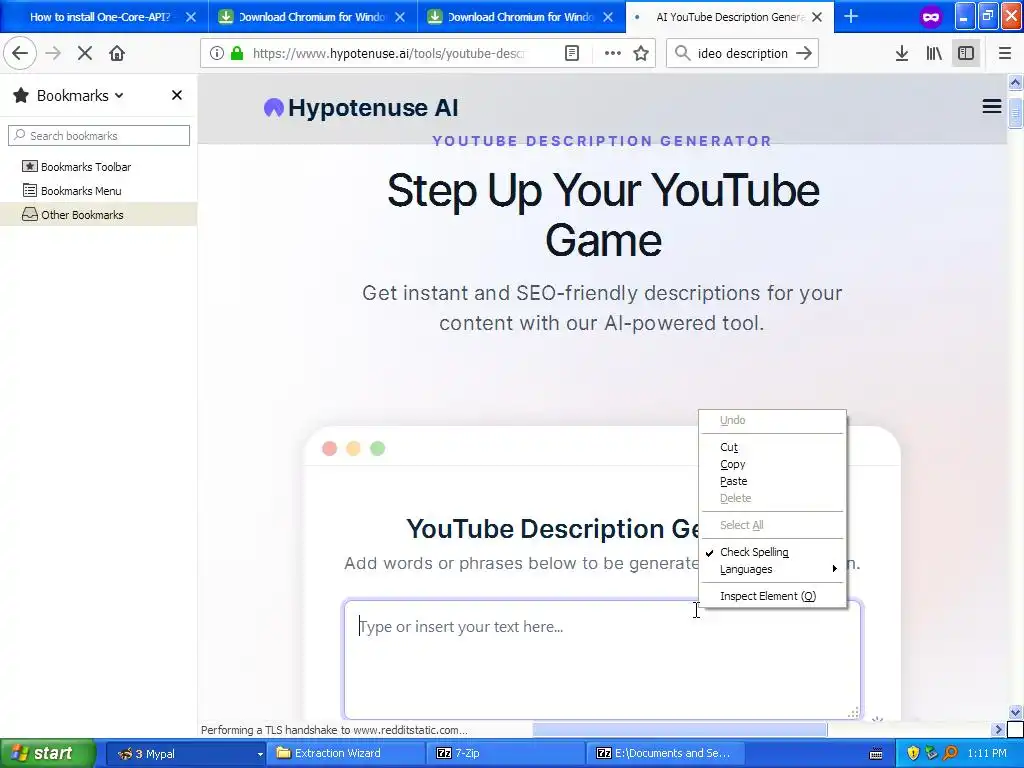Choose Inspect Element from context menu
The width and height of the screenshot is (1024, 768).
coord(773,596)
